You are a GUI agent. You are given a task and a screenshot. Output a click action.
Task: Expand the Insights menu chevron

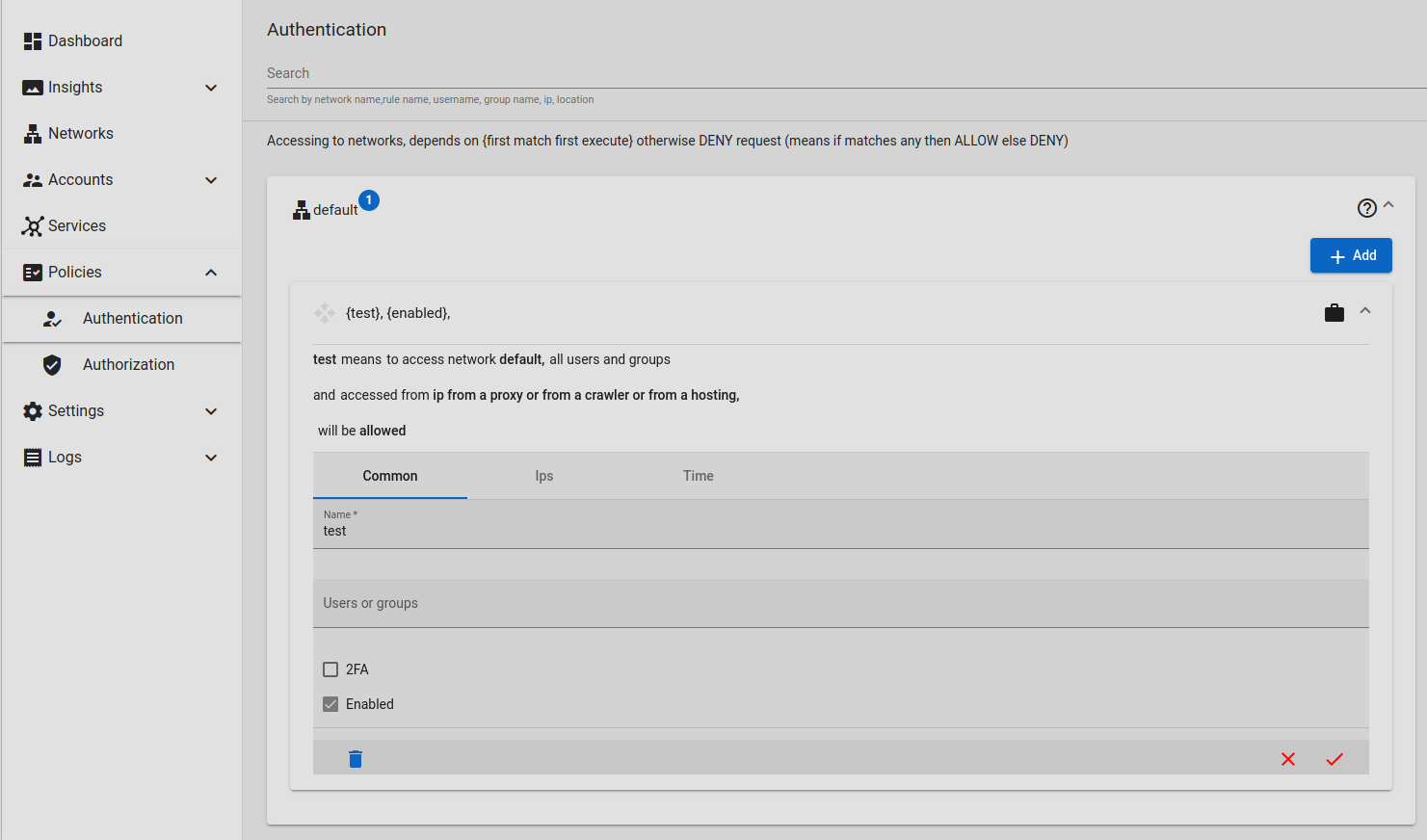[211, 88]
